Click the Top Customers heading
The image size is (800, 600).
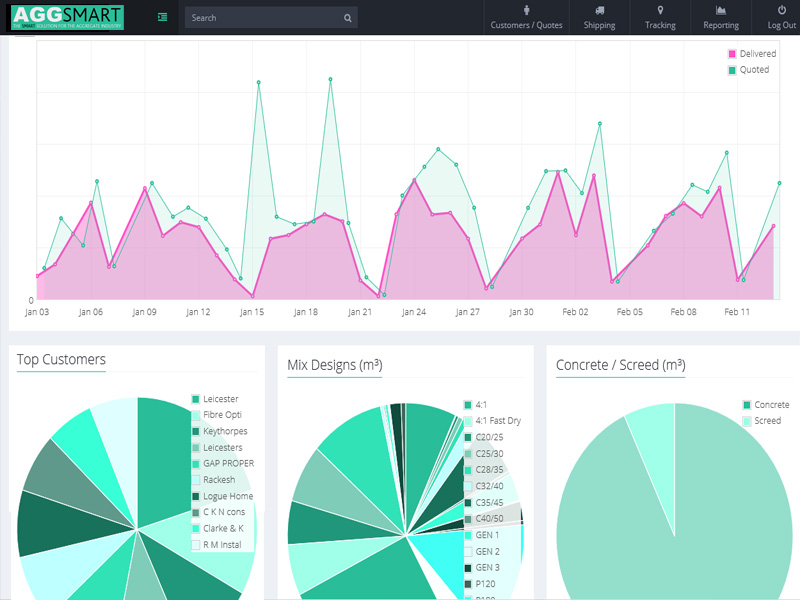pos(61,360)
